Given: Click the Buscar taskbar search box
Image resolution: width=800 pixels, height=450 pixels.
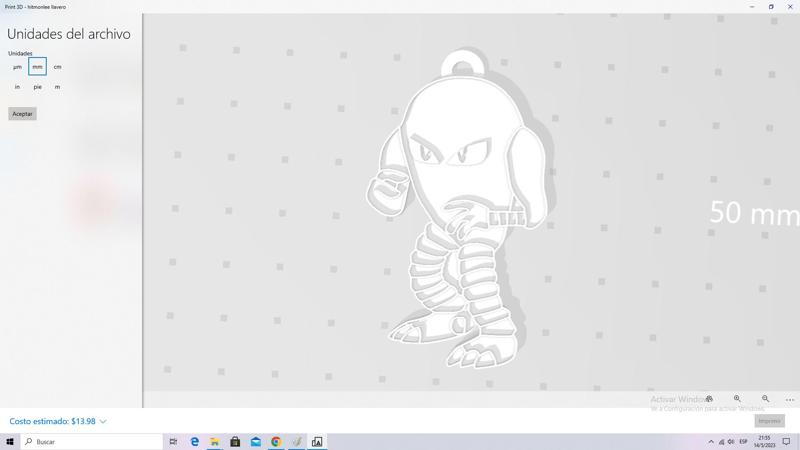Looking at the screenshot, I should tap(92, 442).
